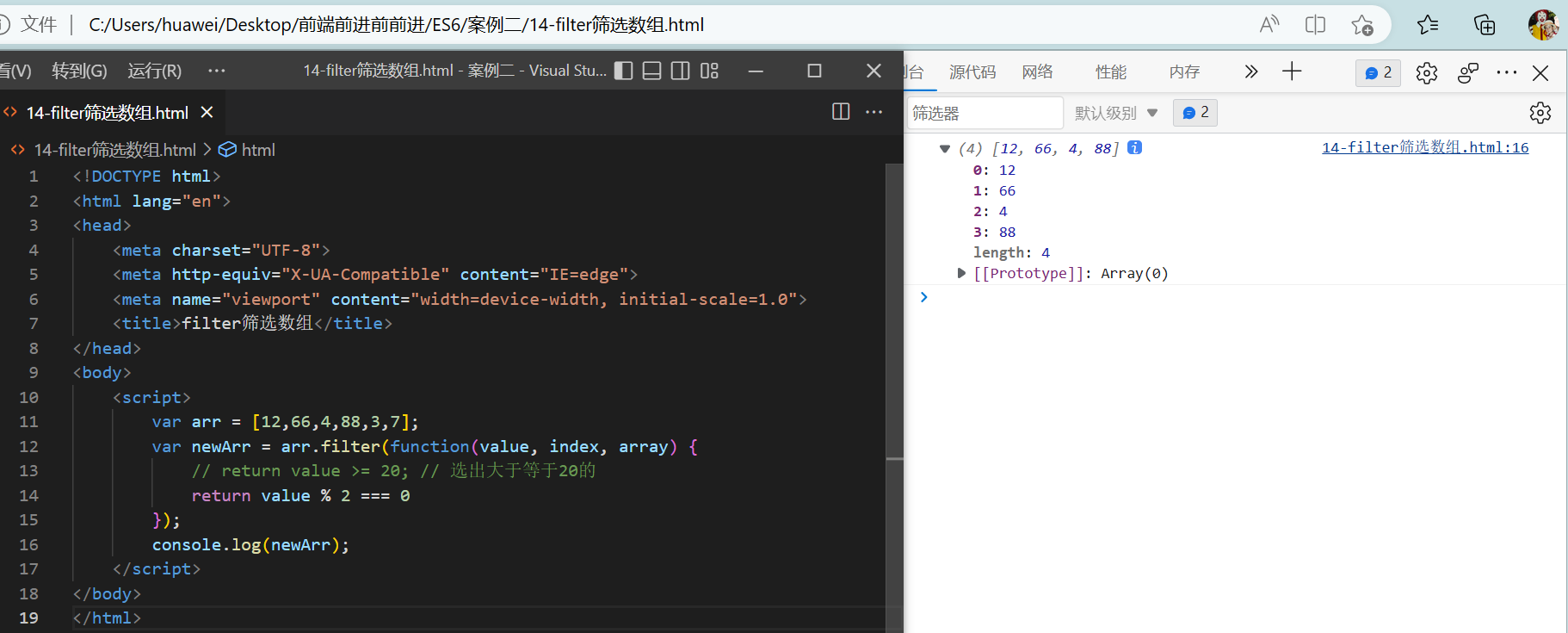The width and height of the screenshot is (1568, 633).
Task: Toggle VS Code primary sidebar layout icon
Action: tap(624, 71)
